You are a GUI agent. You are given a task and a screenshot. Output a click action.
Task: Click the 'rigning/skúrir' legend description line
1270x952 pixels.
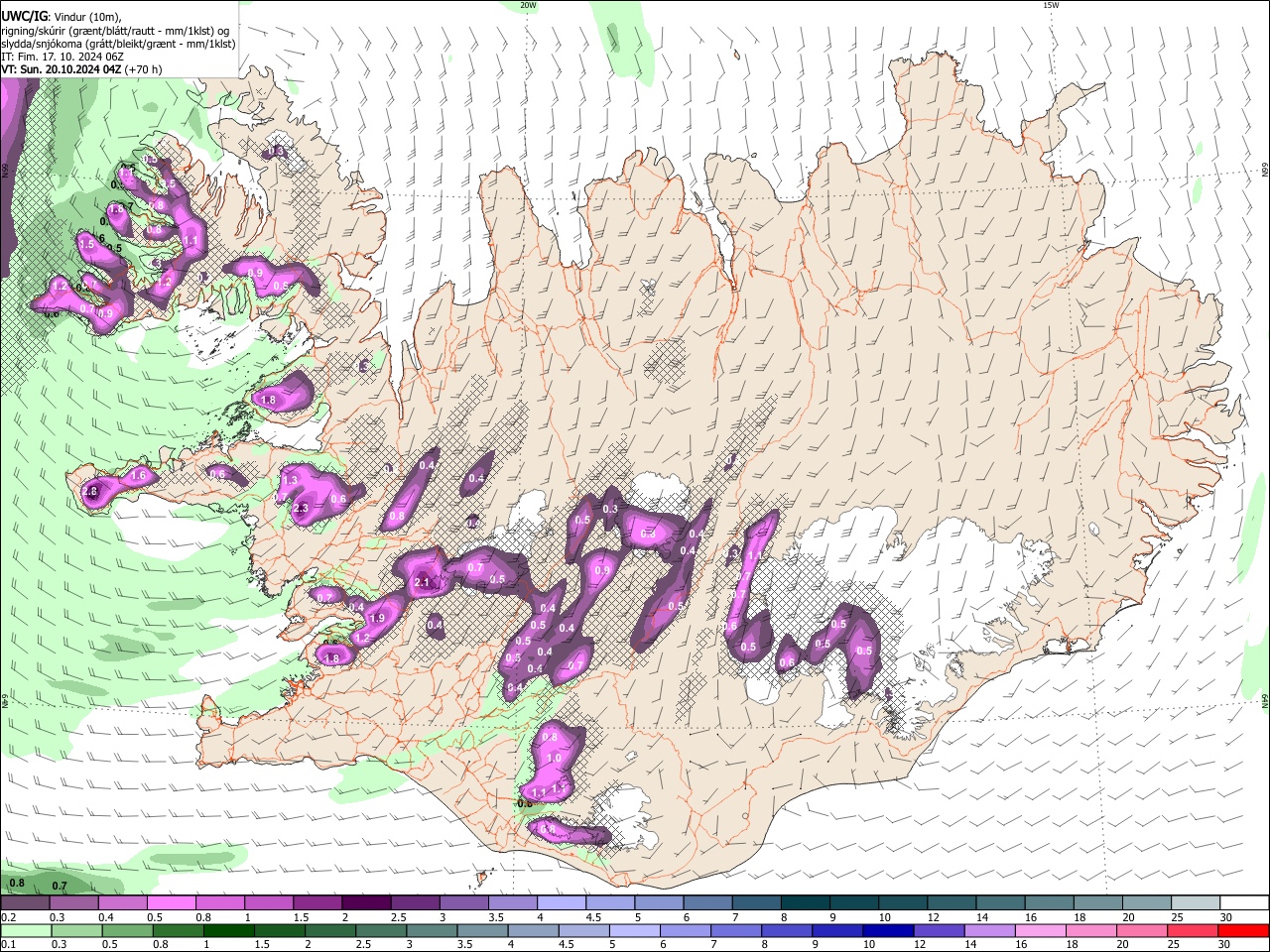coord(116,31)
